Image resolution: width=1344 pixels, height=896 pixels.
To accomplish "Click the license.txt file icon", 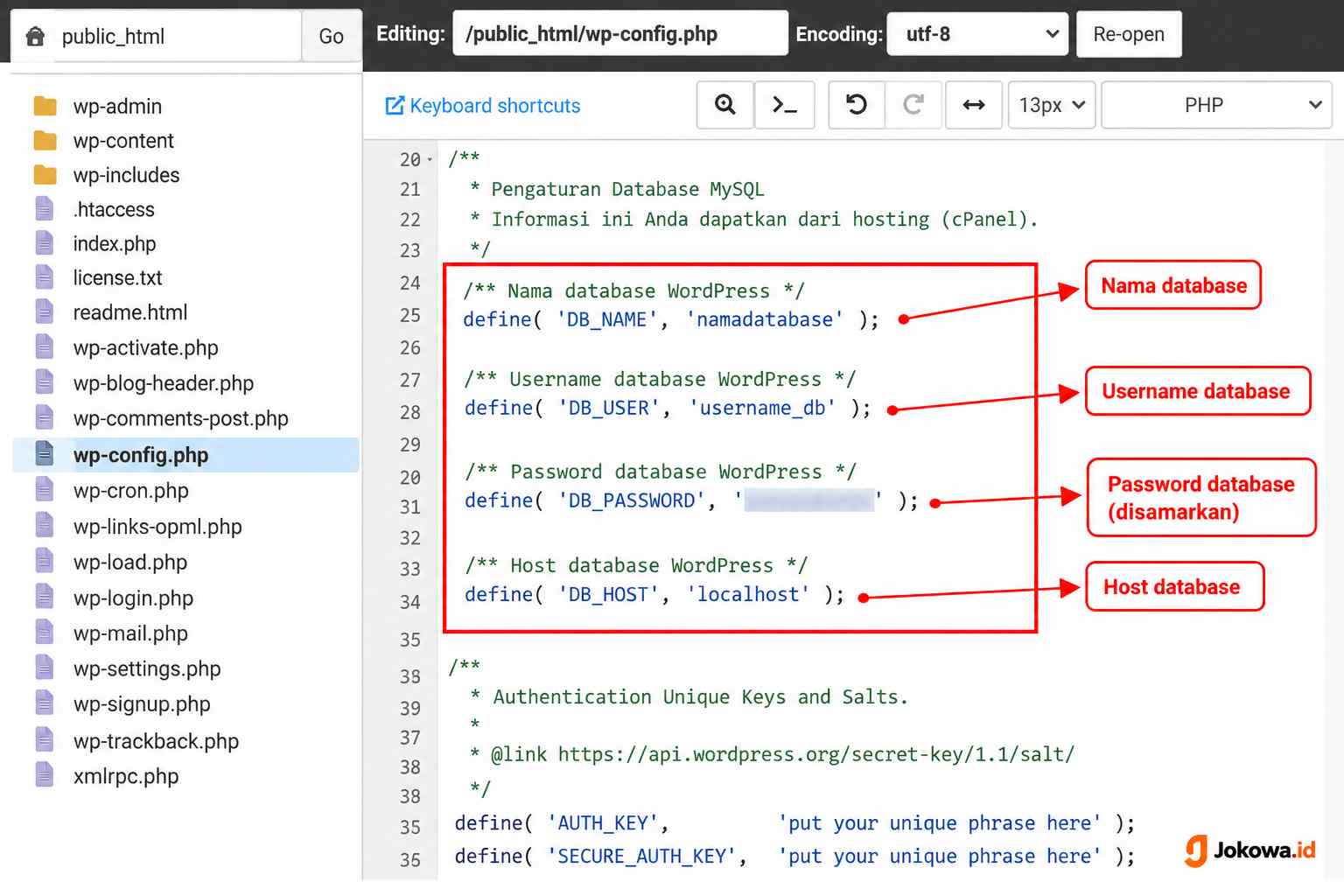I will click(x=45, y=277).
